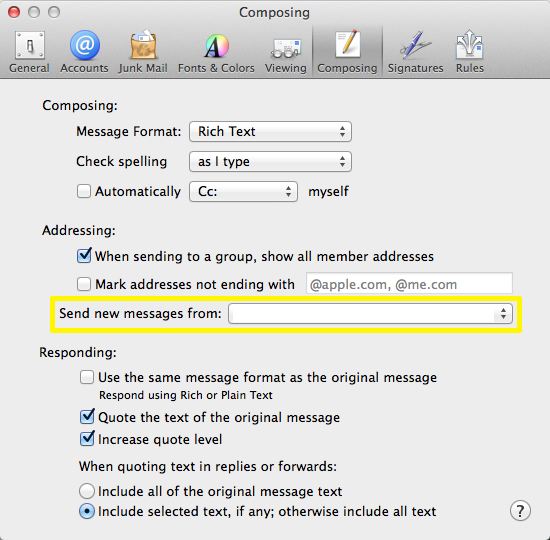The height and width of the screenshot is (540, 550).
Task: Open the Accounts @ icon
Action: pyautogui.click(x=85, y=45)
